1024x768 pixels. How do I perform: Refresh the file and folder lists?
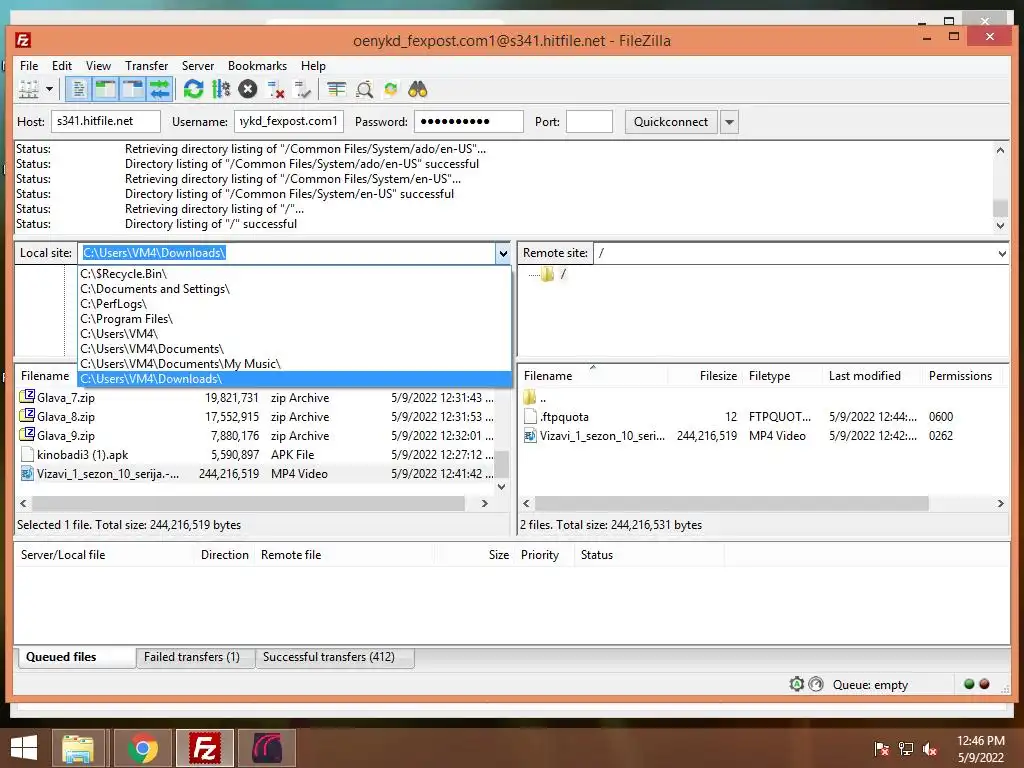193,89
